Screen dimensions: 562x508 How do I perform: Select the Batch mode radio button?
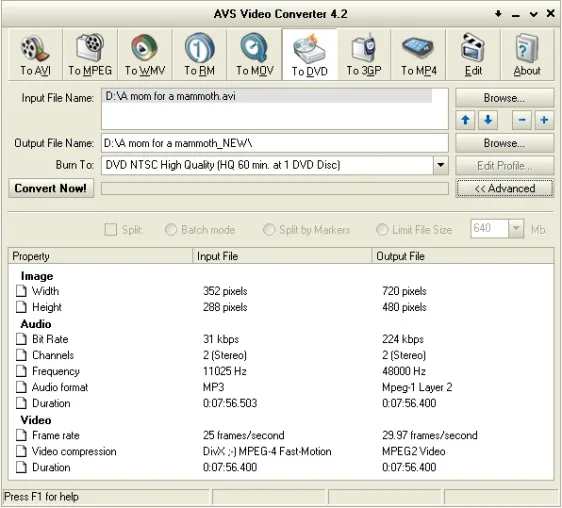(x=171, y=229)
